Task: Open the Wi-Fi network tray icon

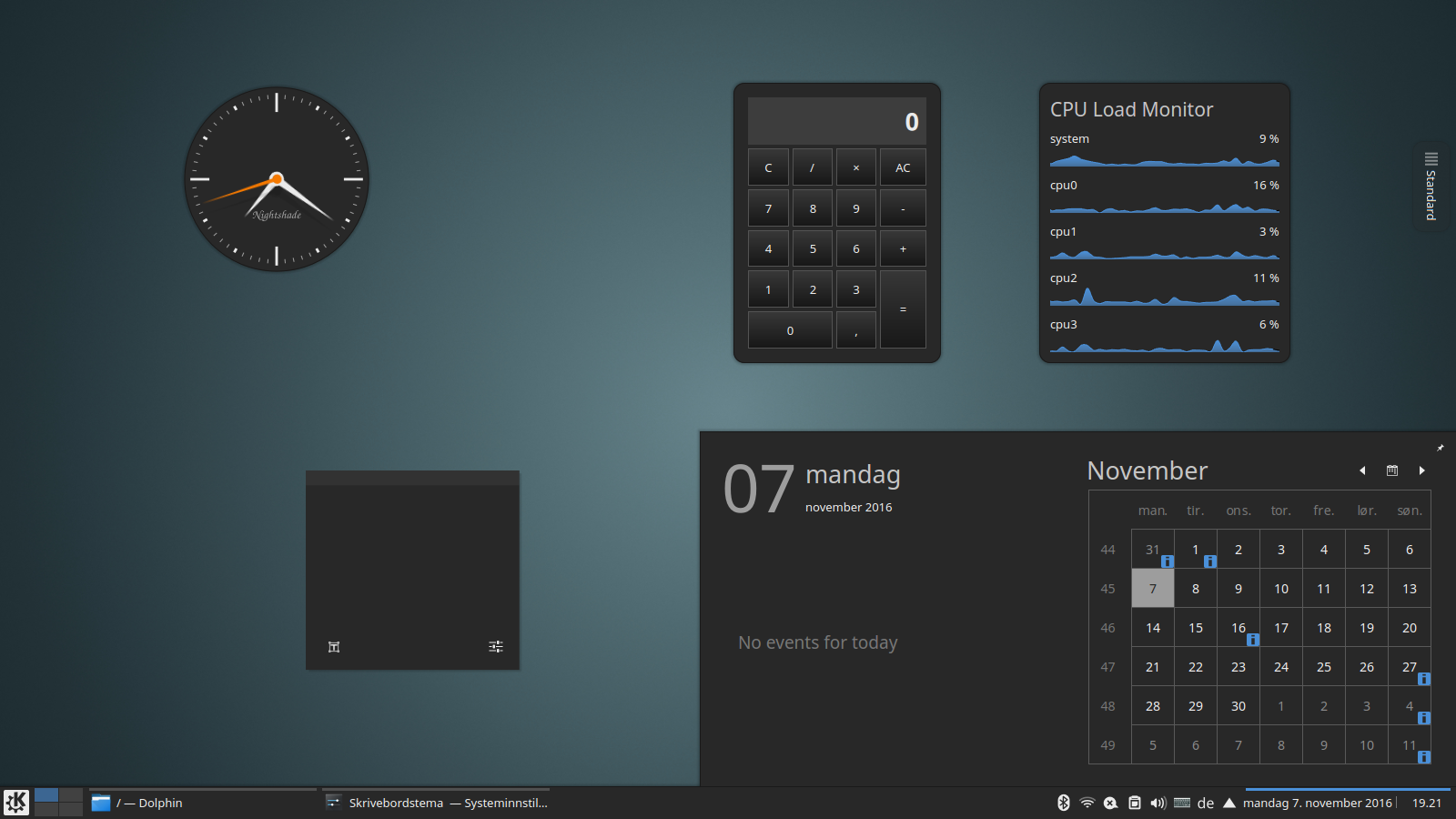Action: pyautogui.click(x=1087, y=803)
